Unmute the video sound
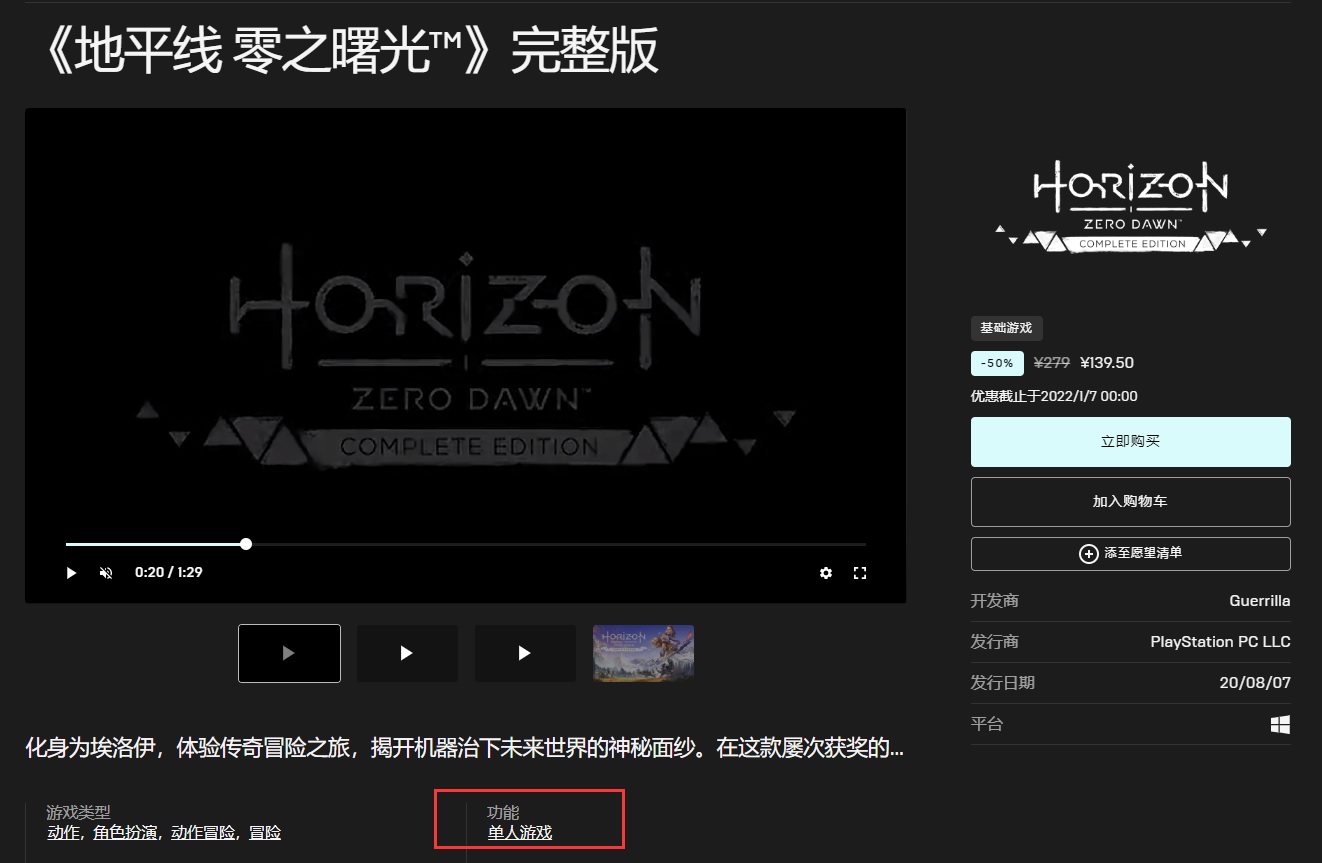The image size is (1322, 863). (x=106, y=573)
